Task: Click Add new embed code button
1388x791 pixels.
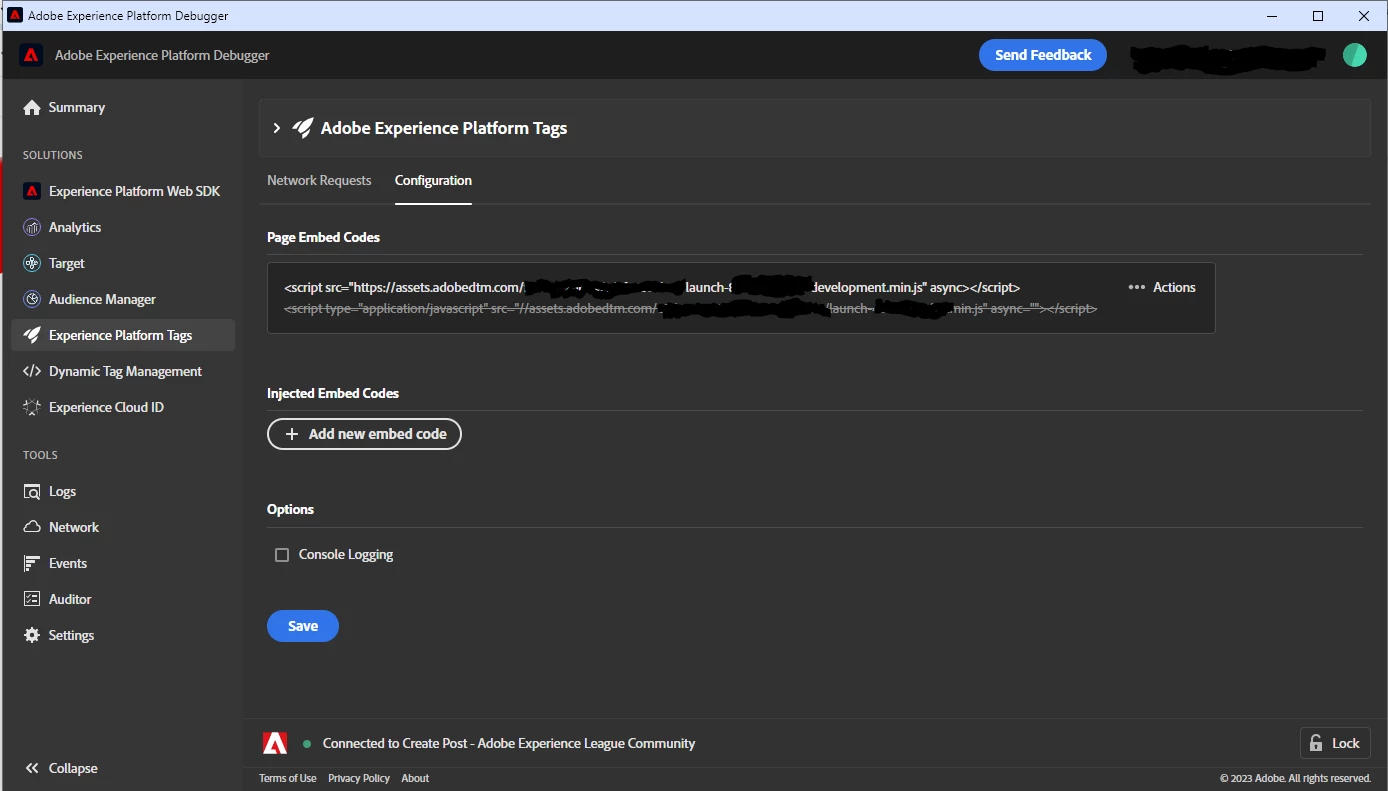Action: pos(364,434)
